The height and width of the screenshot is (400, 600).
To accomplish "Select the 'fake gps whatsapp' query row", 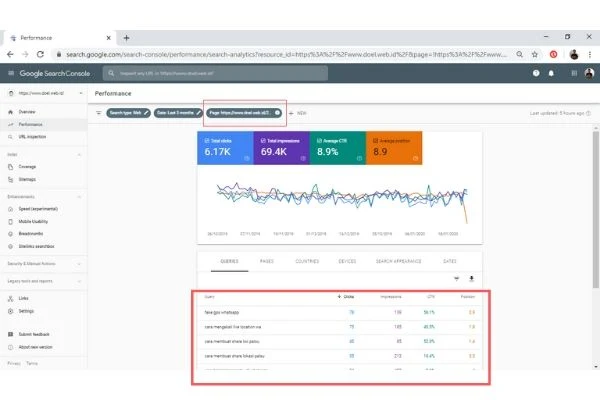I will point(339,313).
